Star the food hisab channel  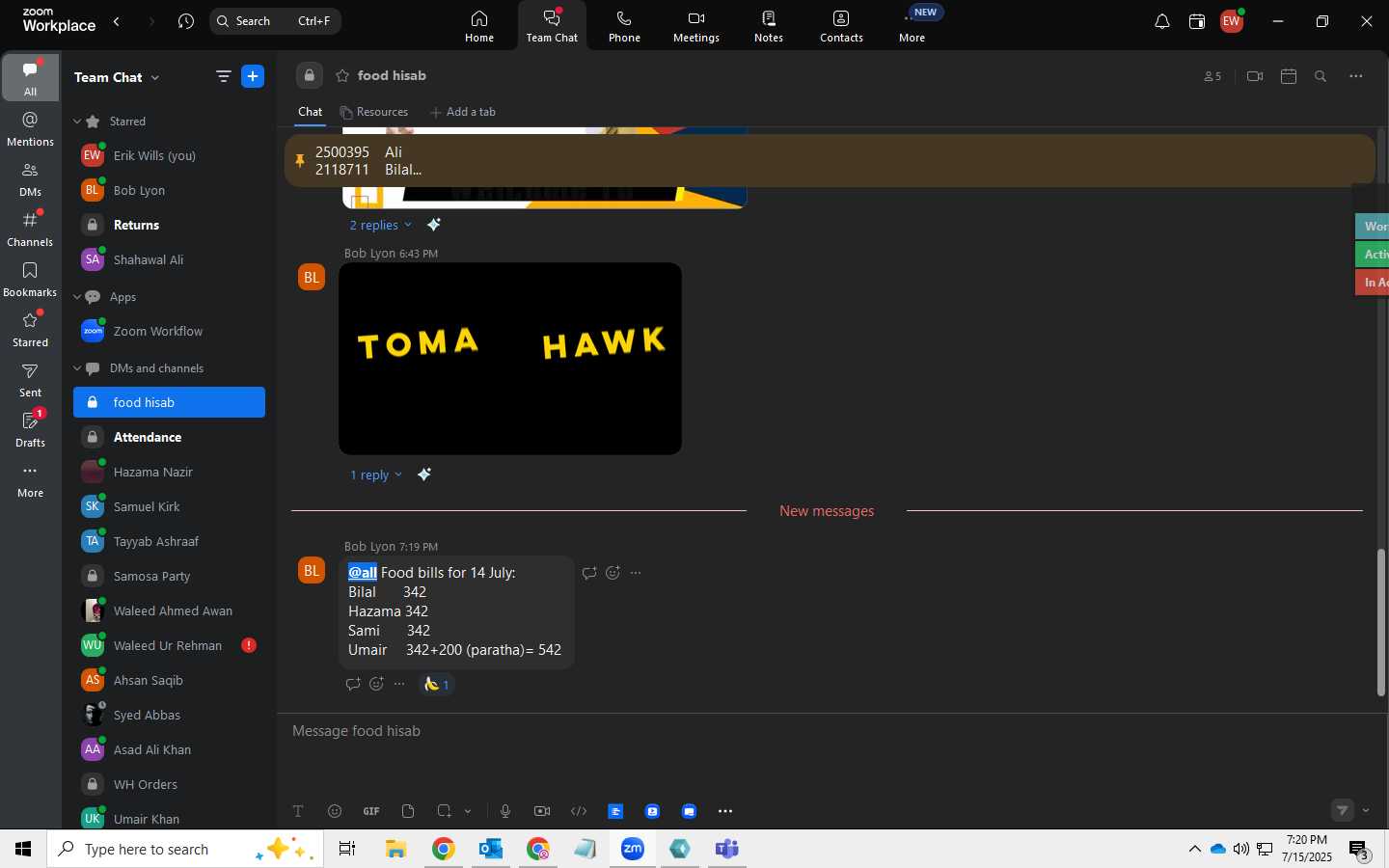click(x=341, y=76)
